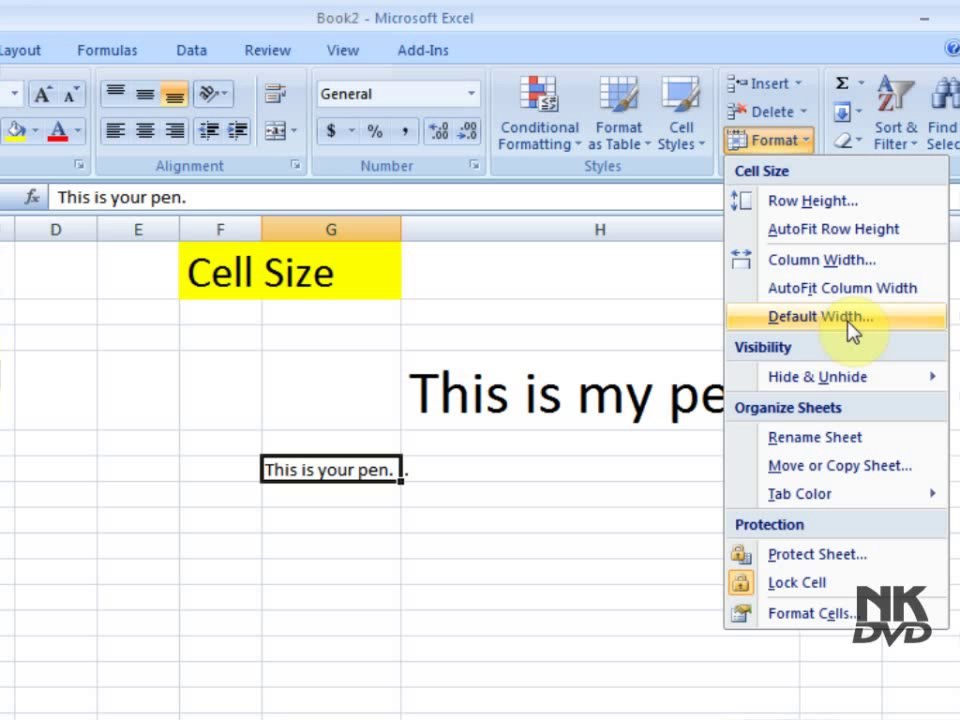Open the General number format combo box

pos(398,94)
